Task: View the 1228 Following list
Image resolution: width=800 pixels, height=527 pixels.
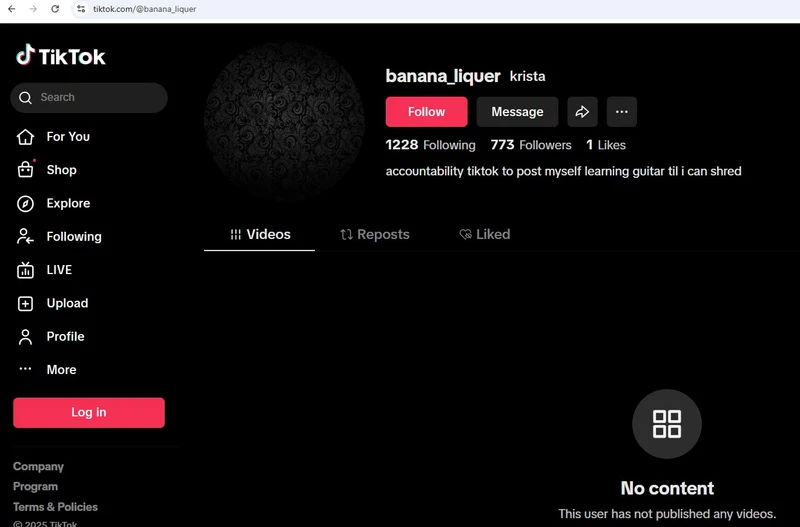Action: click(430, 145)
